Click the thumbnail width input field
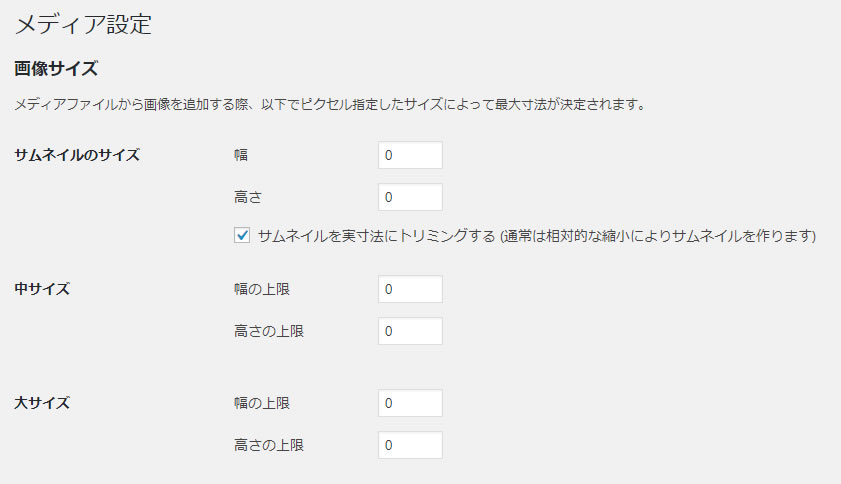The width and height of the screenshot is (841, 484). coord(410,155)
